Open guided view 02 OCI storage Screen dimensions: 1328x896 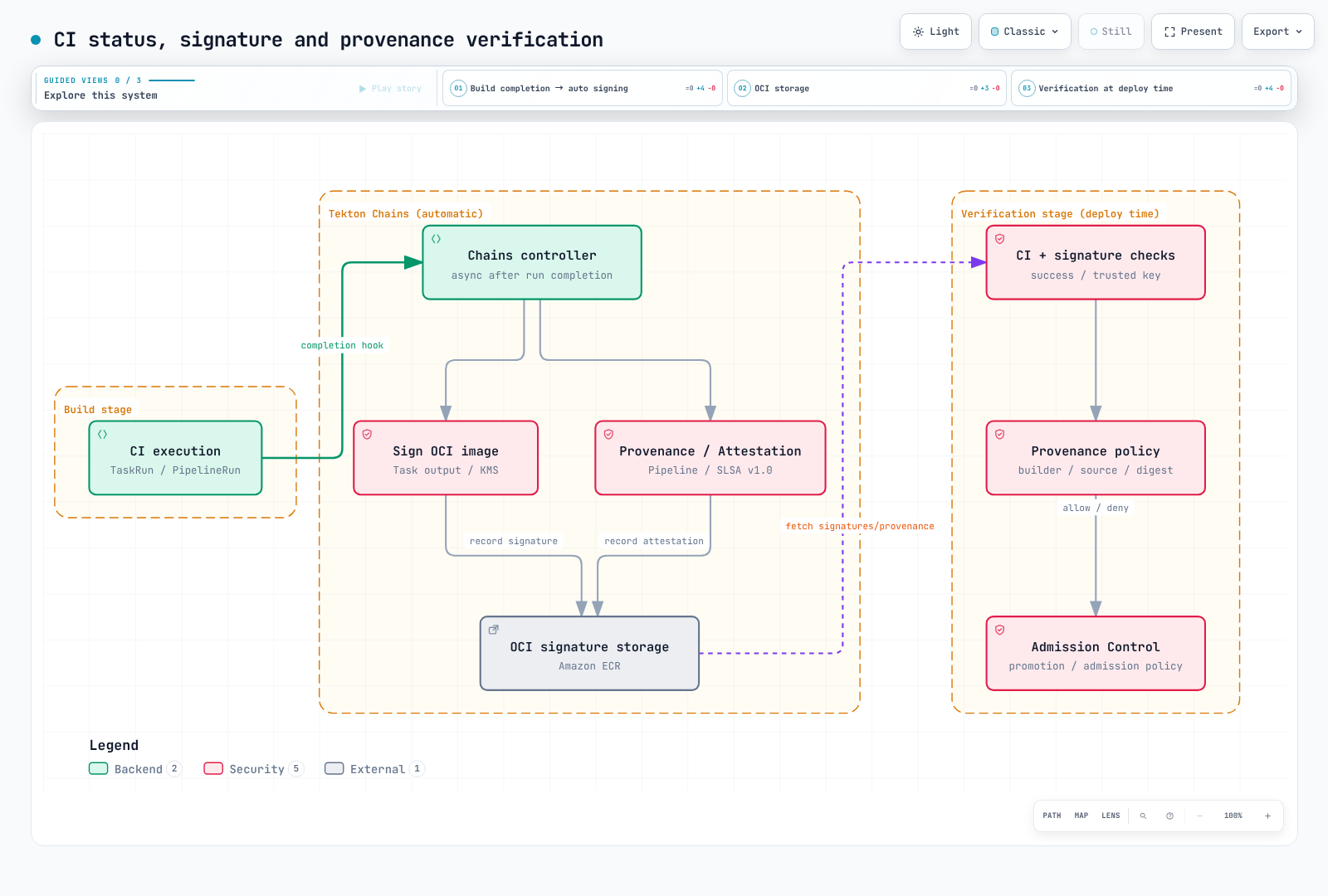click(867, 88)
